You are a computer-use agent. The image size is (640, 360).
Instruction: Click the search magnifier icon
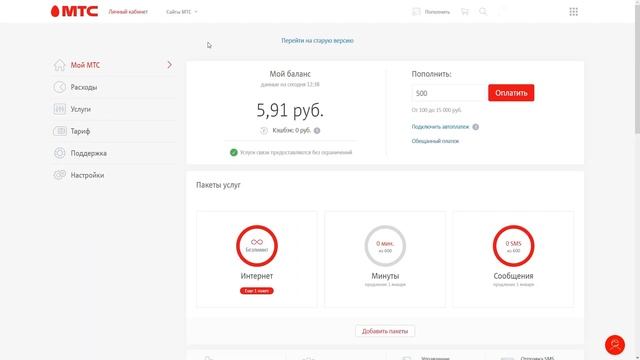[x=483, y=11]
